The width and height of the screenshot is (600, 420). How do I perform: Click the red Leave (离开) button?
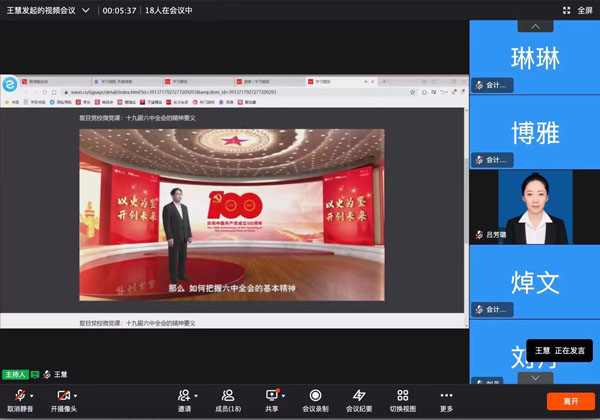(x=570, y=400)
